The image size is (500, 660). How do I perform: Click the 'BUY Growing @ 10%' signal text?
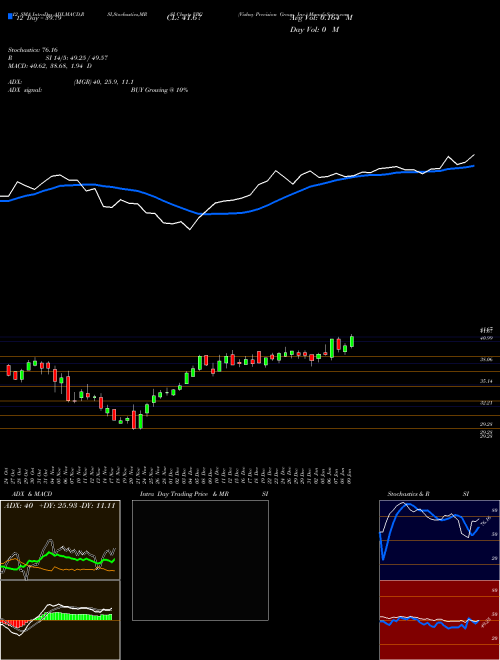(159, 90)
